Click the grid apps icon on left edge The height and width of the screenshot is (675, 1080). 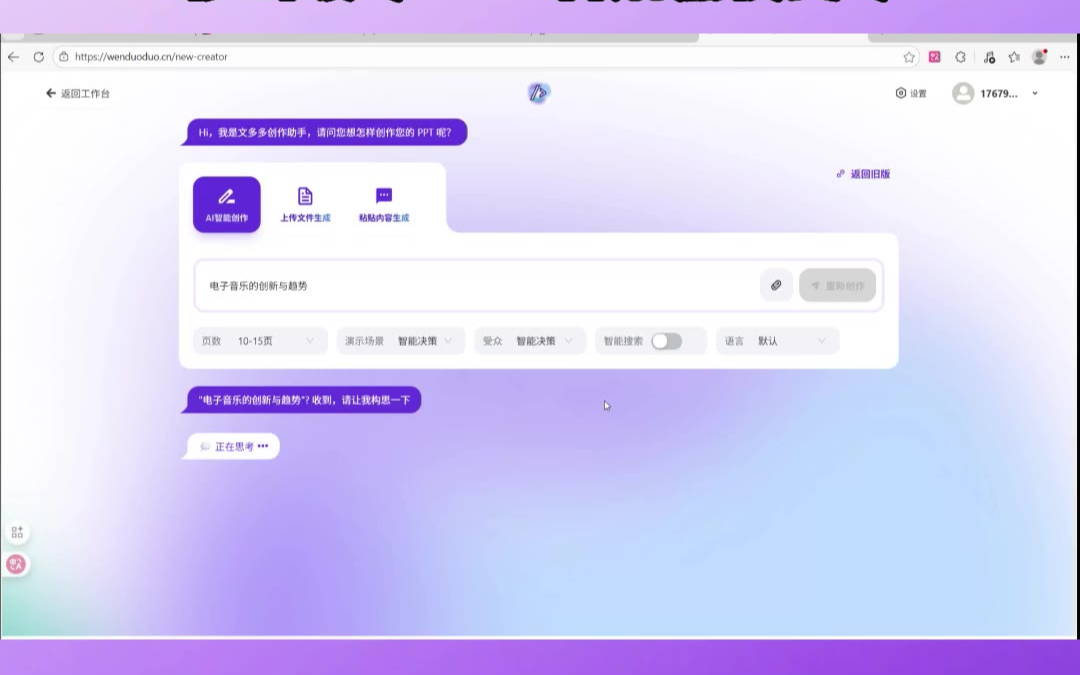click(x=16, y=532)
